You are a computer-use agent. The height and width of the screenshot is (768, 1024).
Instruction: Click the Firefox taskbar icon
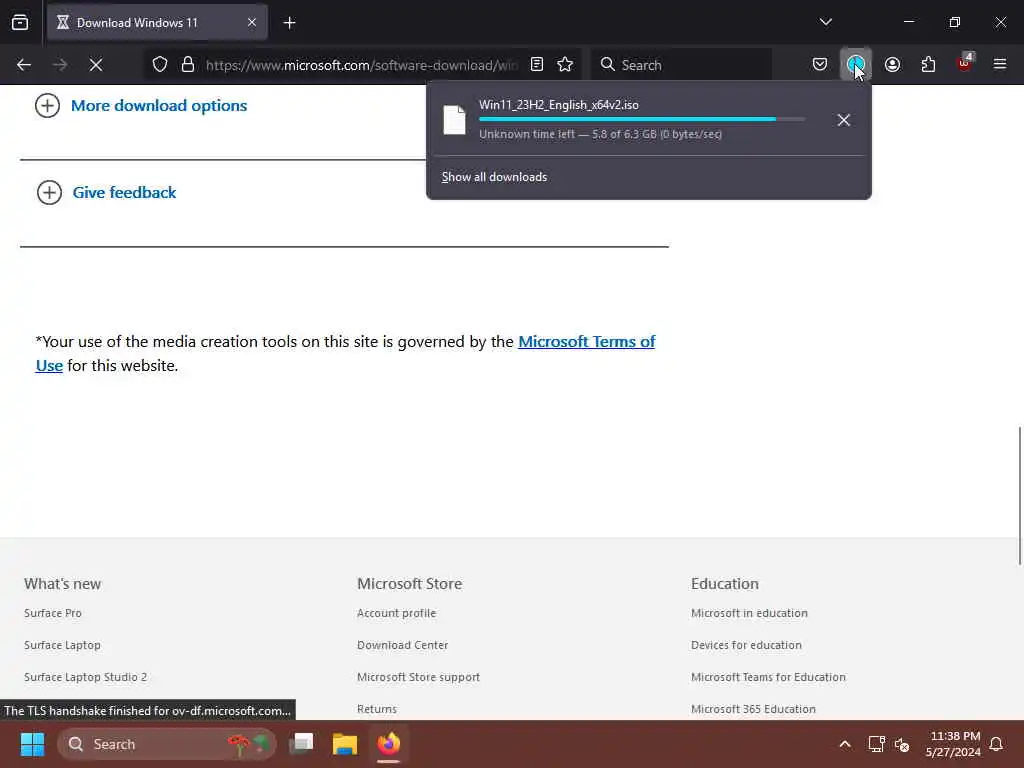click(x=389, y=744)
